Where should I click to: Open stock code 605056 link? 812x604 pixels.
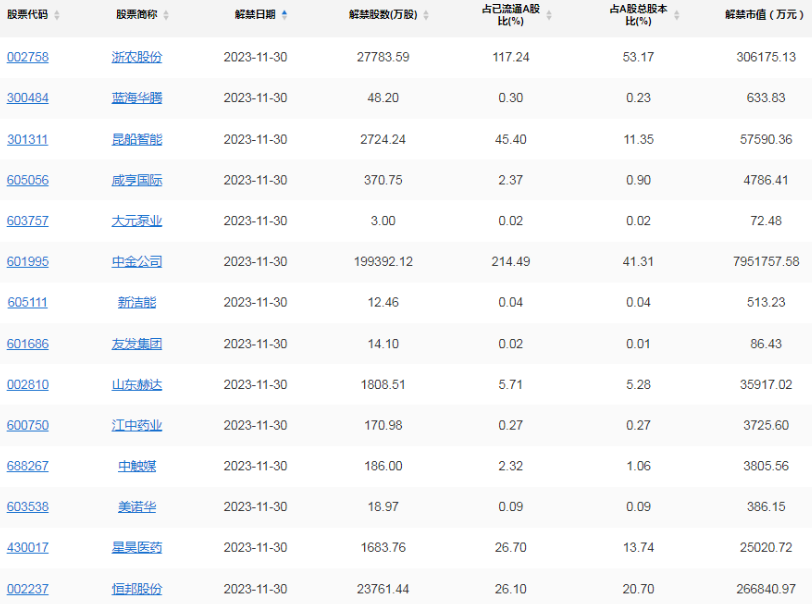pos(28,180)
